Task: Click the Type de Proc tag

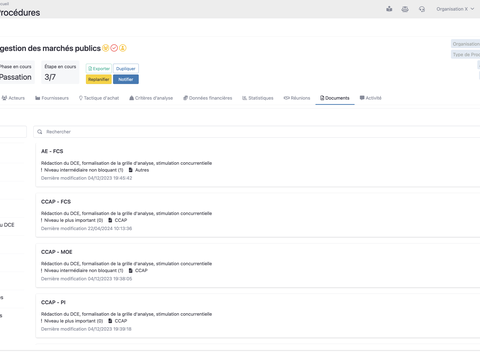Action: pyautogui.click(x=466, y=54)
